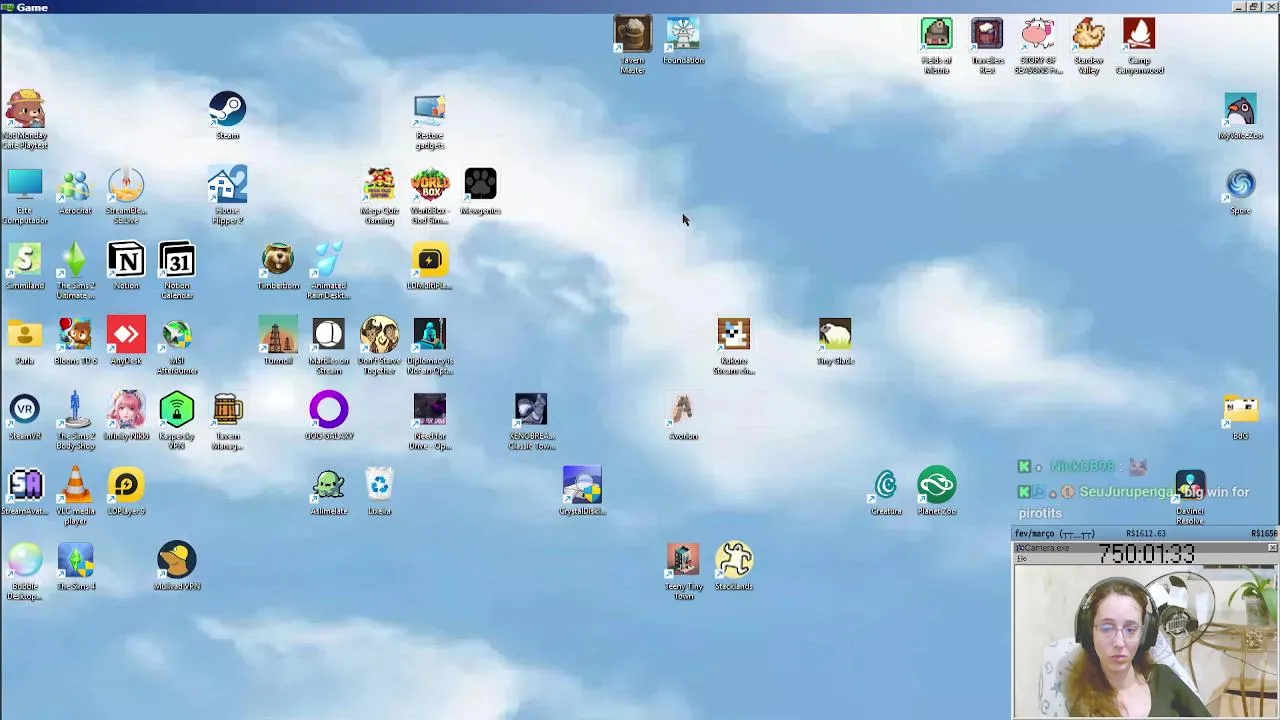Open Aerochat messenger shortcut

pos(75,185)
